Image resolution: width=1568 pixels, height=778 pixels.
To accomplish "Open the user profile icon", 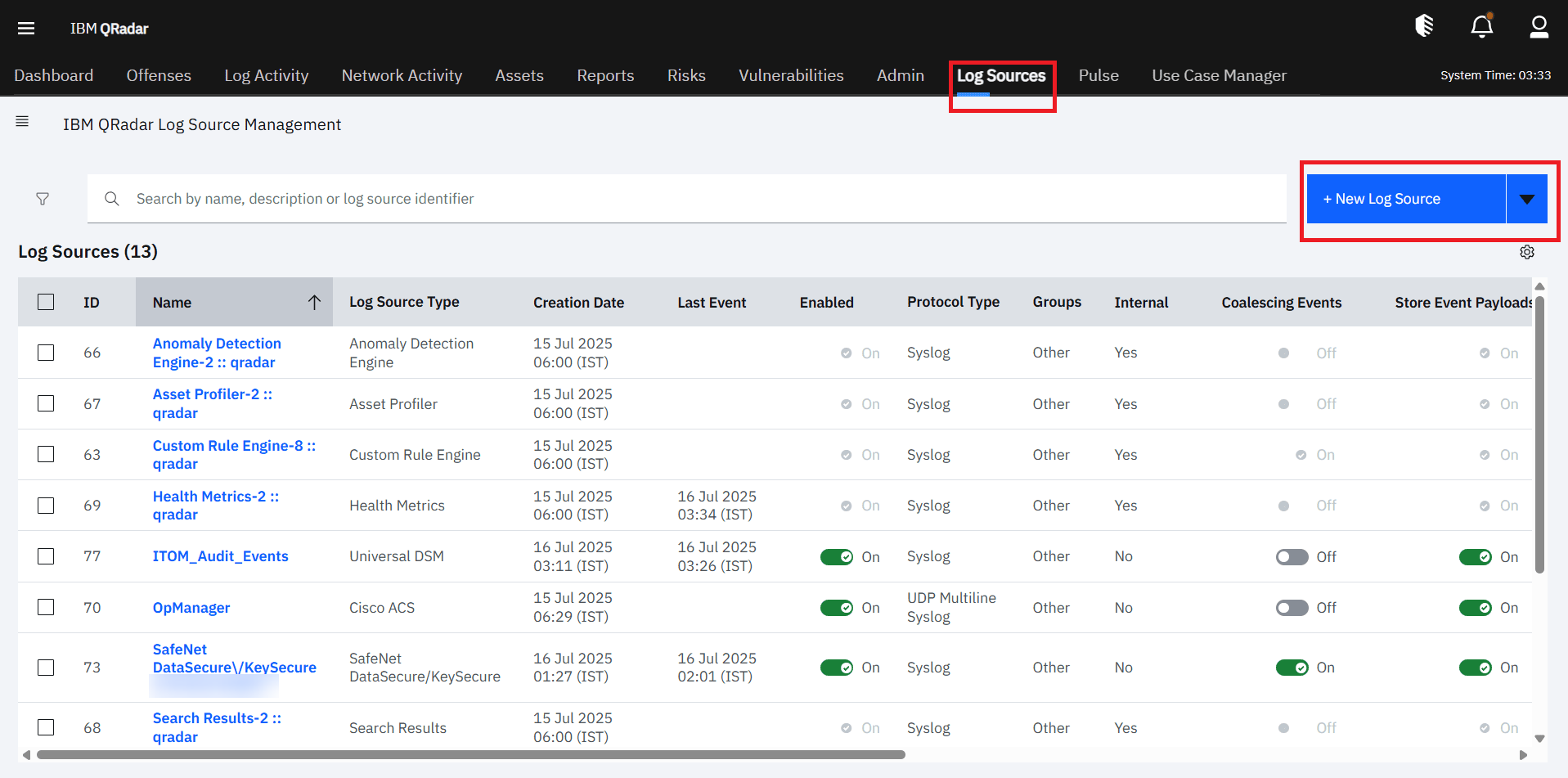I will click(1539, 27).
